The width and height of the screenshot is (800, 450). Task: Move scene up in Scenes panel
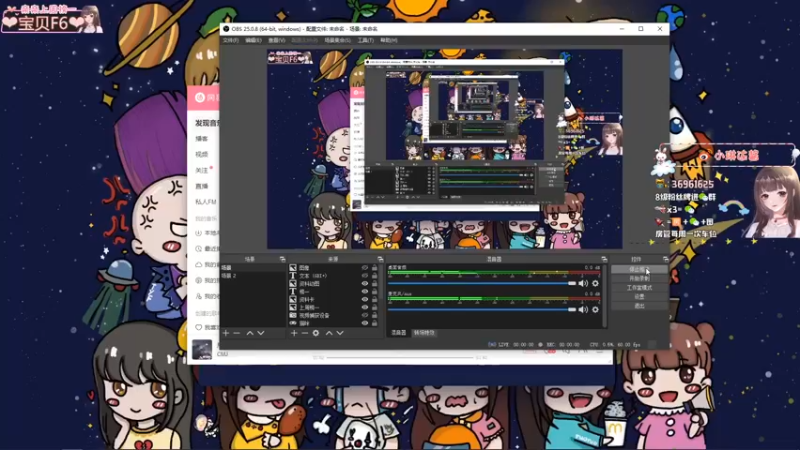click(250, 333)
